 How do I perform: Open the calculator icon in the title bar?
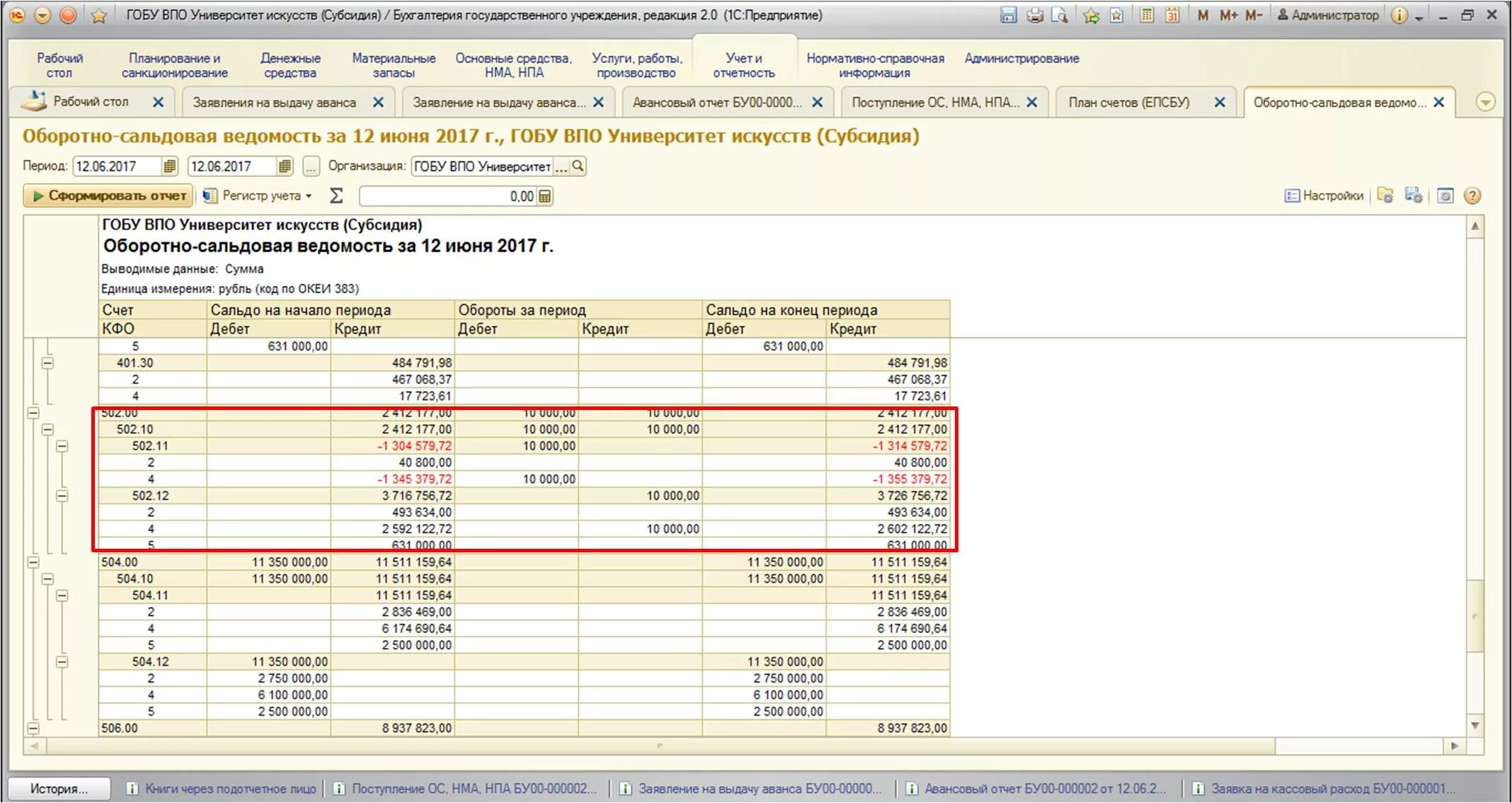pos(1147,15)
